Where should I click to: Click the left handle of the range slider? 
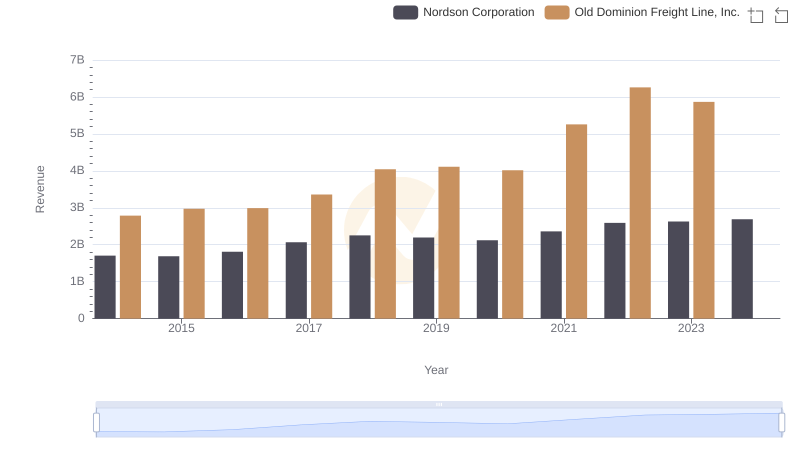tap(96, 422)
